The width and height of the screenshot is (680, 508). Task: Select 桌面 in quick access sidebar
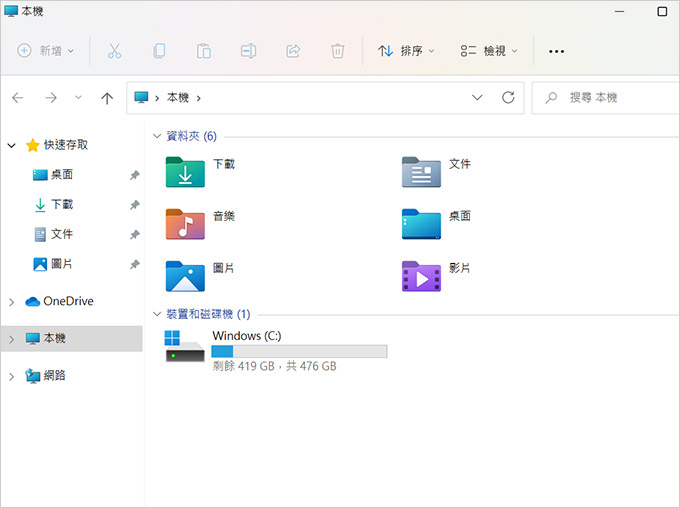pyautogui.click(x=53, y=175)
